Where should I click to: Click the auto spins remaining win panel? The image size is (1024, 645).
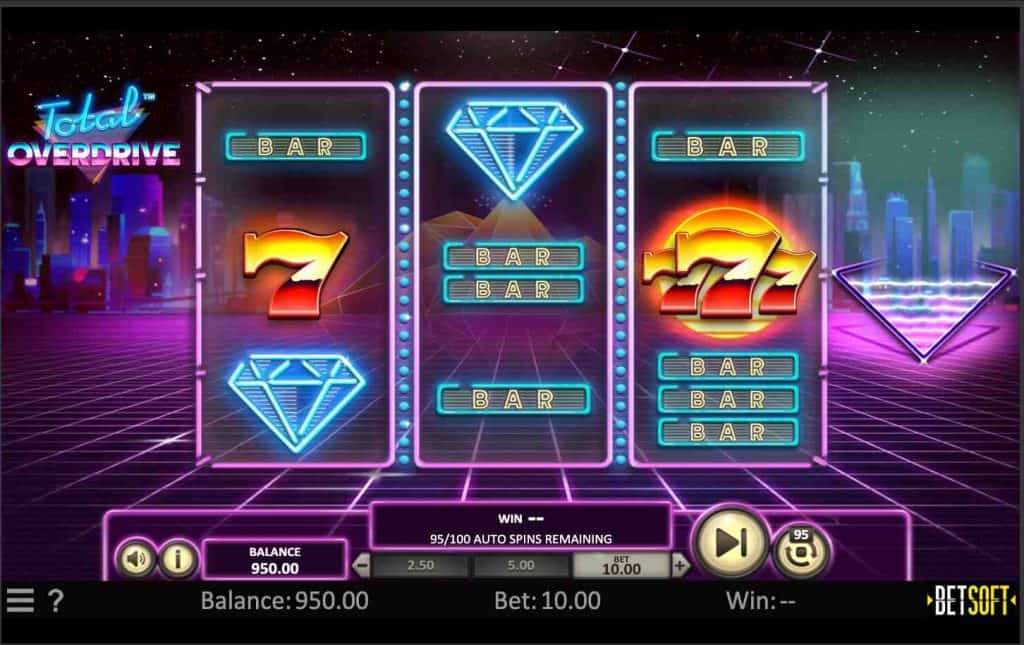[x=520, y=527]
